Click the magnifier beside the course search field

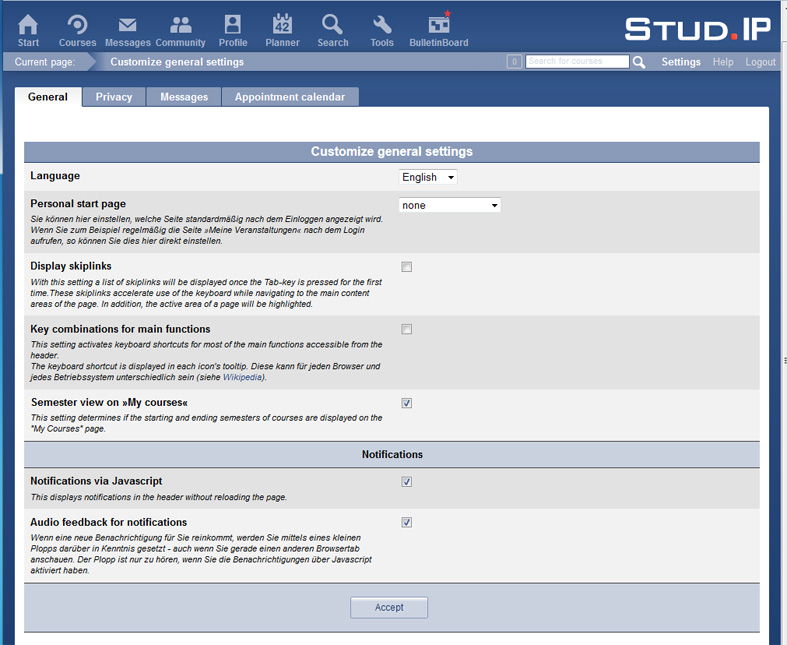point(639,62)
